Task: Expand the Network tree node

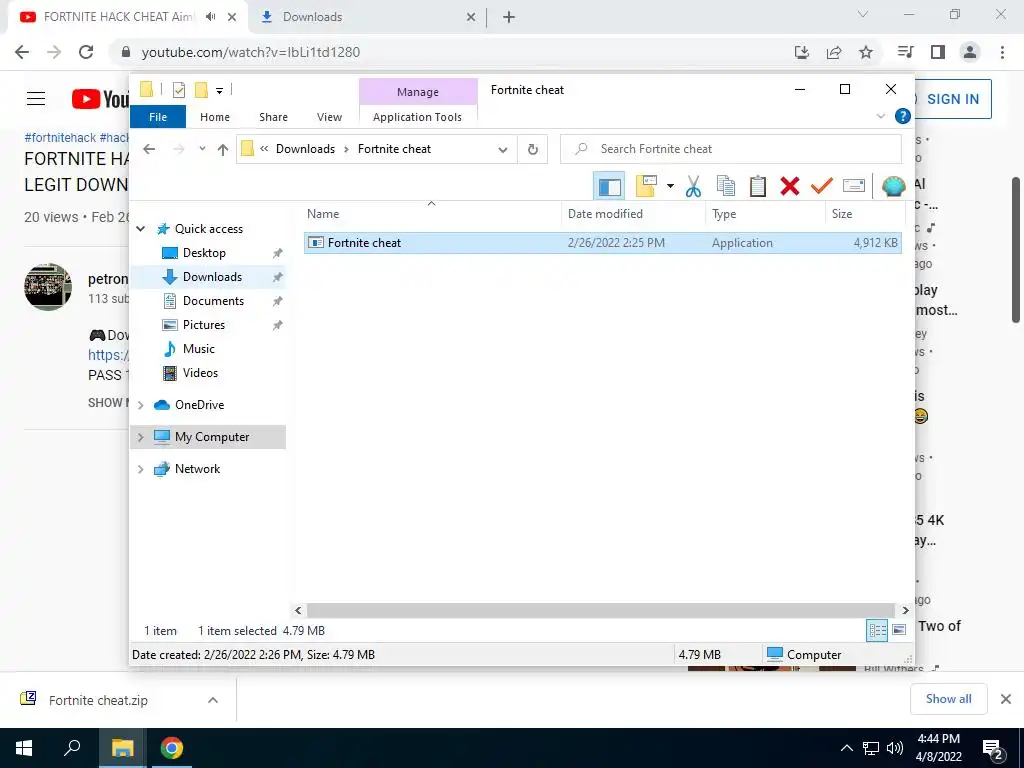Action: pos(140,469)
